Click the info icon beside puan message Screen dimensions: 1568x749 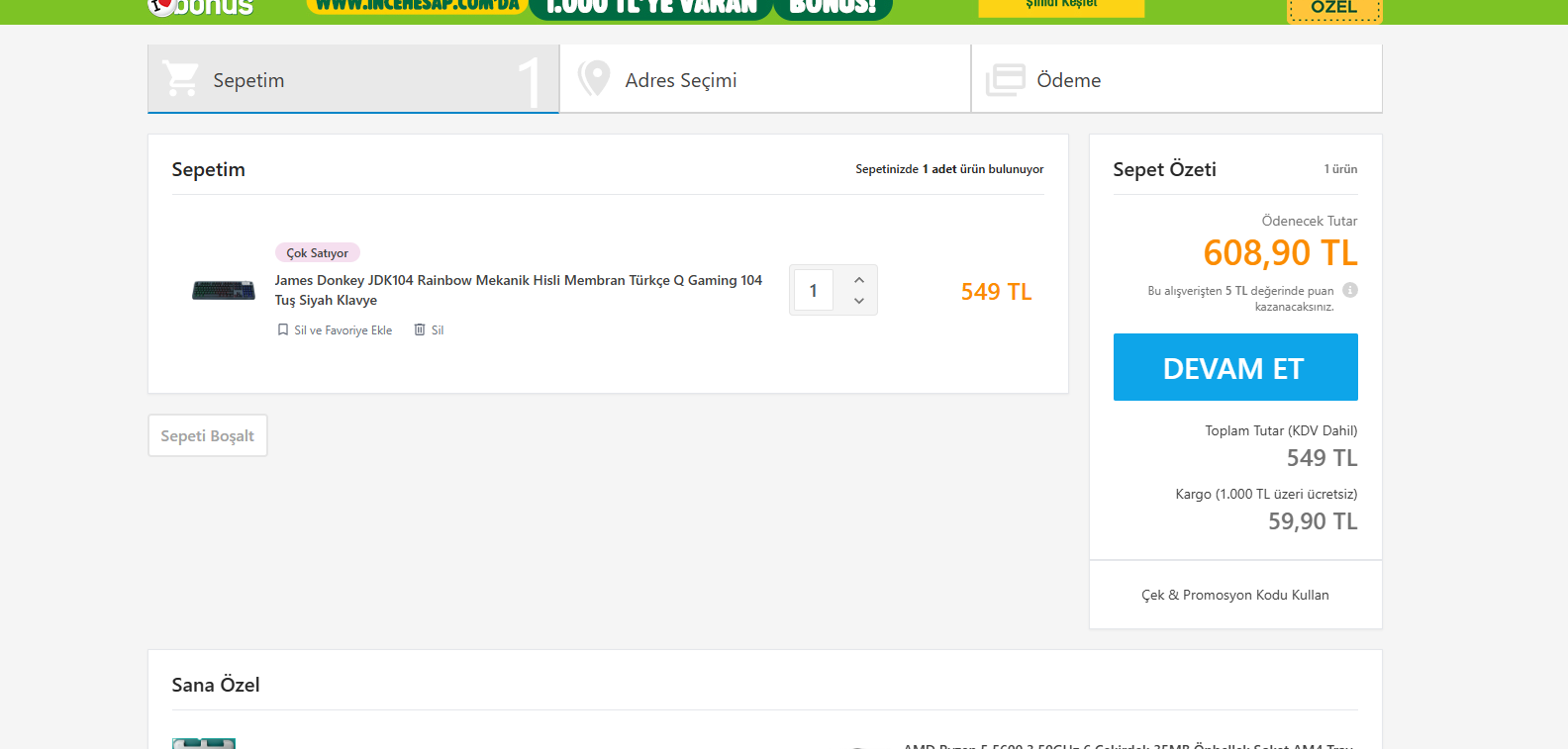[x=1350, y=290]
